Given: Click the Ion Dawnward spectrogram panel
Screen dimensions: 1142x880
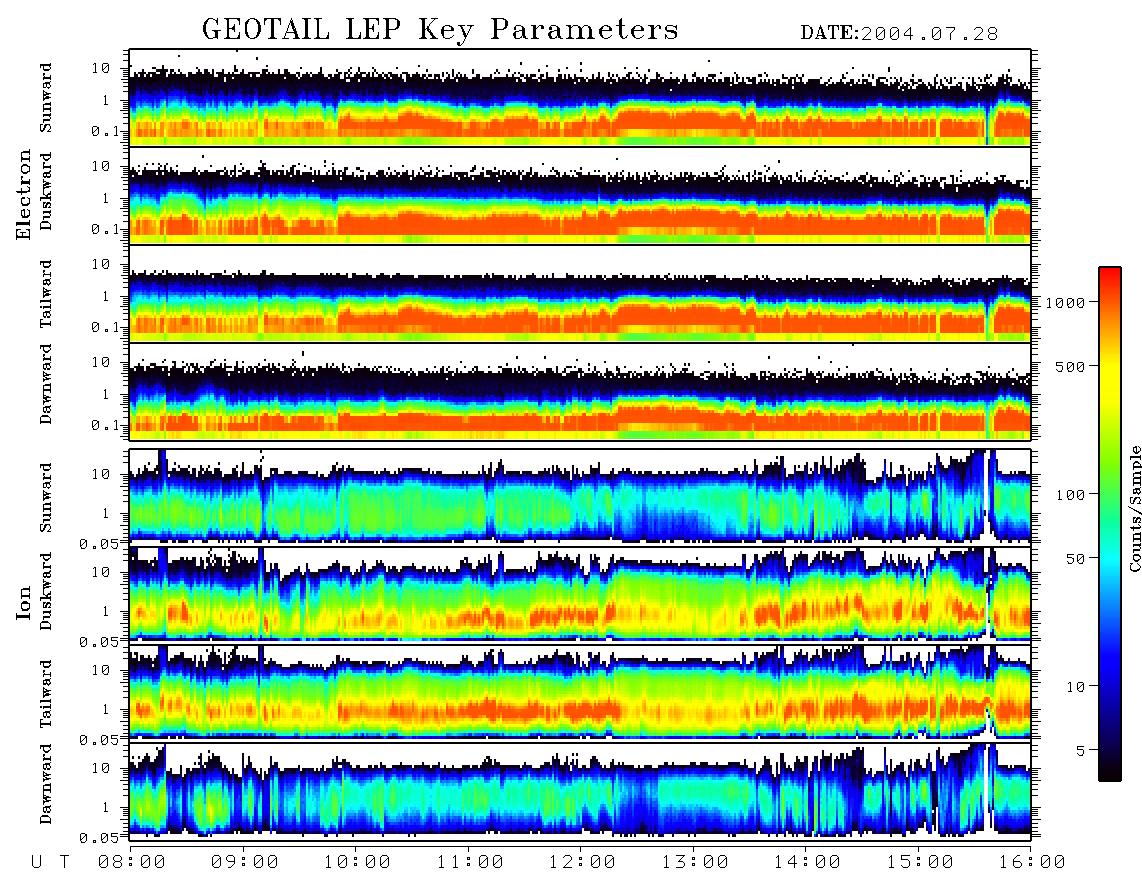Looking at the screenshot, I should click(x=580, y=790).
